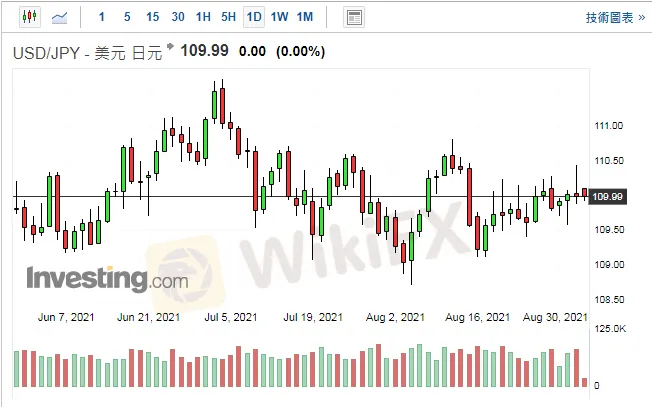
Task: Select the 1D daily interval
Action: tap(254, 17)
